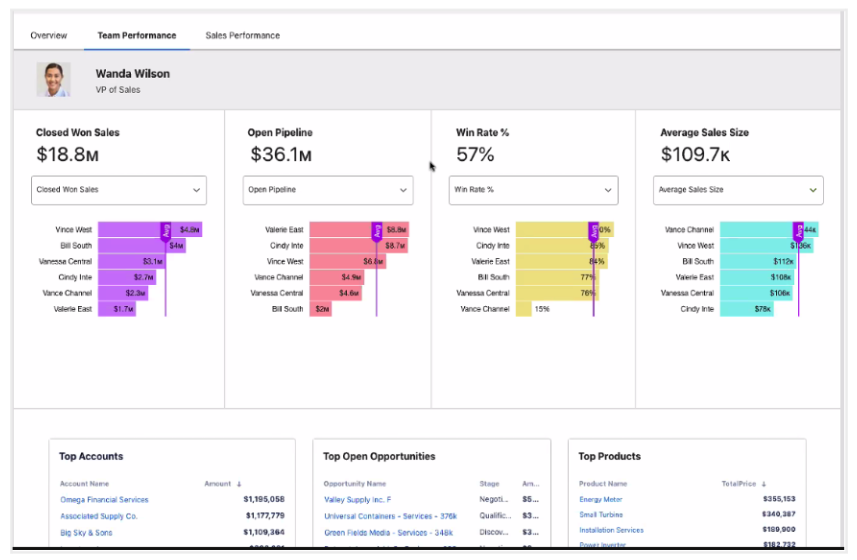Open Big Sky & Sons account
Viewport: 857px width, 560px height.
click(x=86, y=533)
